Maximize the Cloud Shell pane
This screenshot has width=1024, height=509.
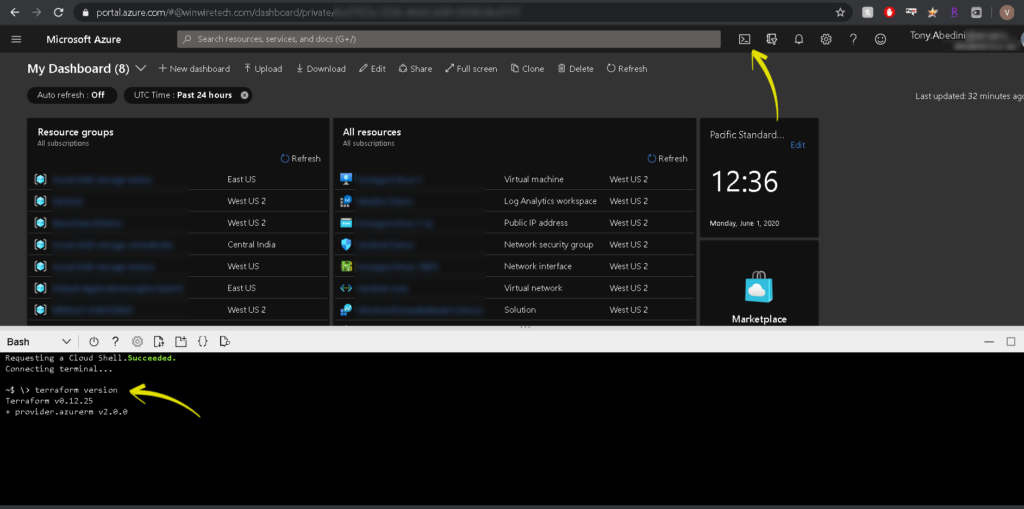1011,342
